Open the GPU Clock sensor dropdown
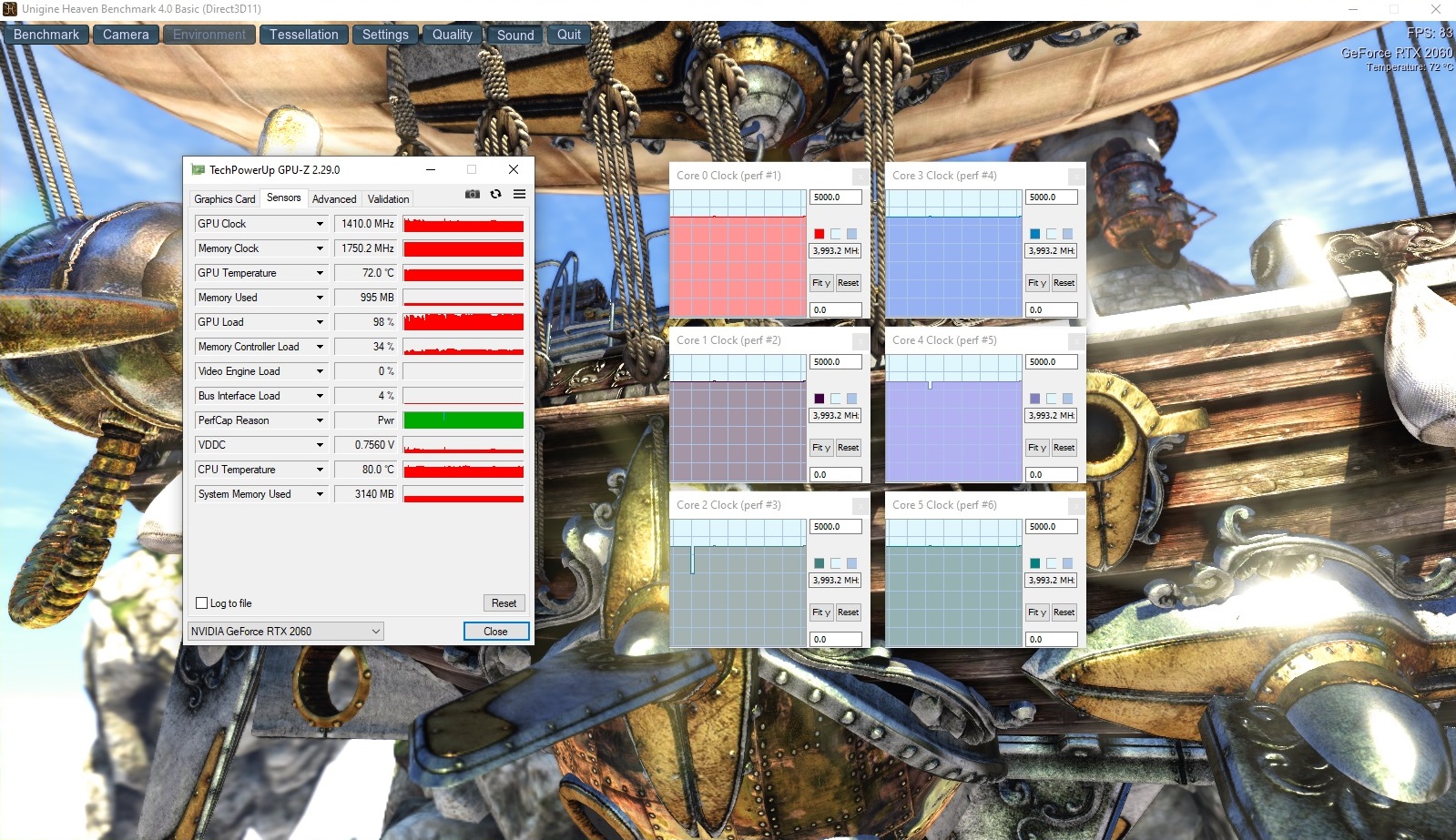Screen dimensions: 1456x840 (x=320, y=224)
